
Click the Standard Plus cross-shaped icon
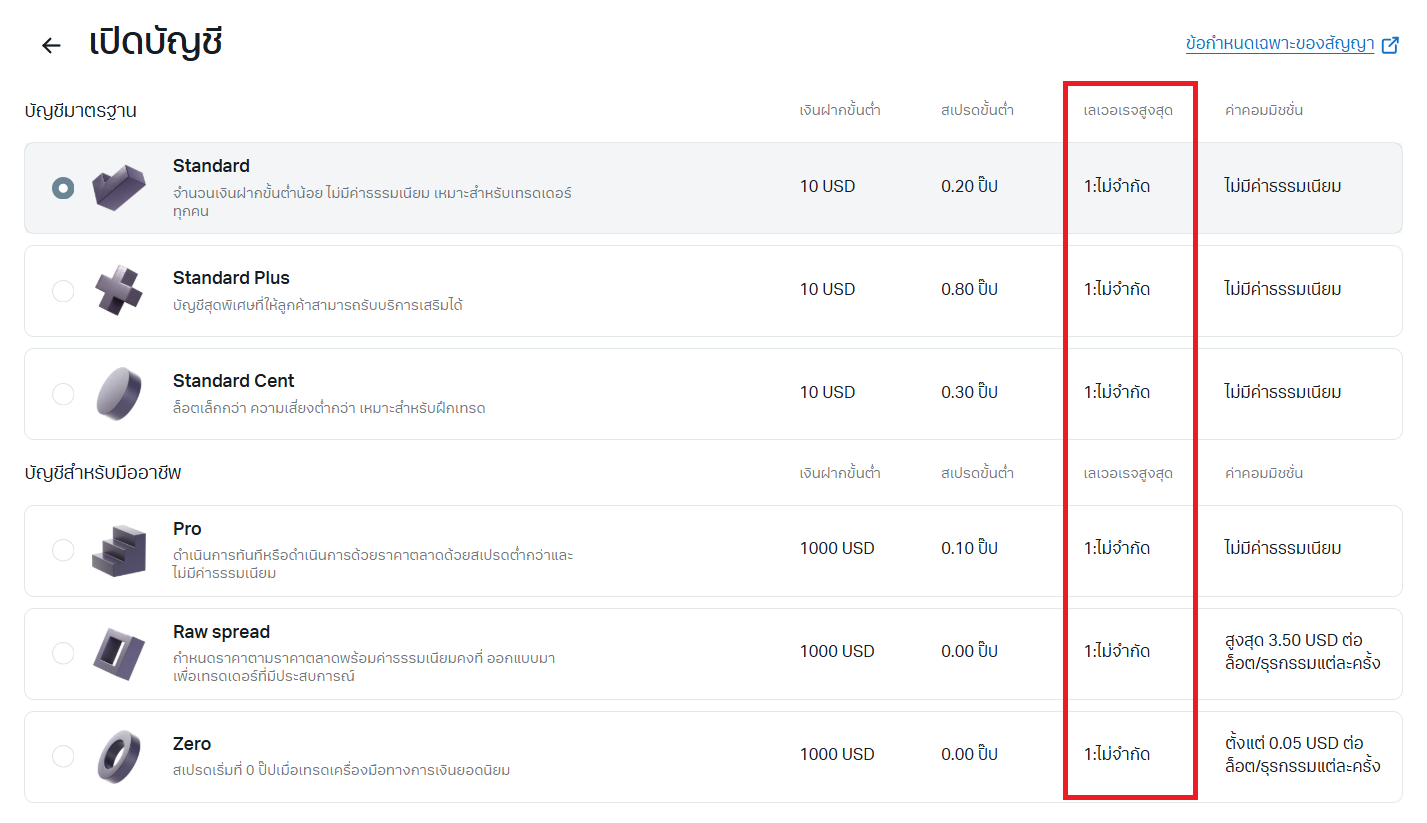(118, 290)
